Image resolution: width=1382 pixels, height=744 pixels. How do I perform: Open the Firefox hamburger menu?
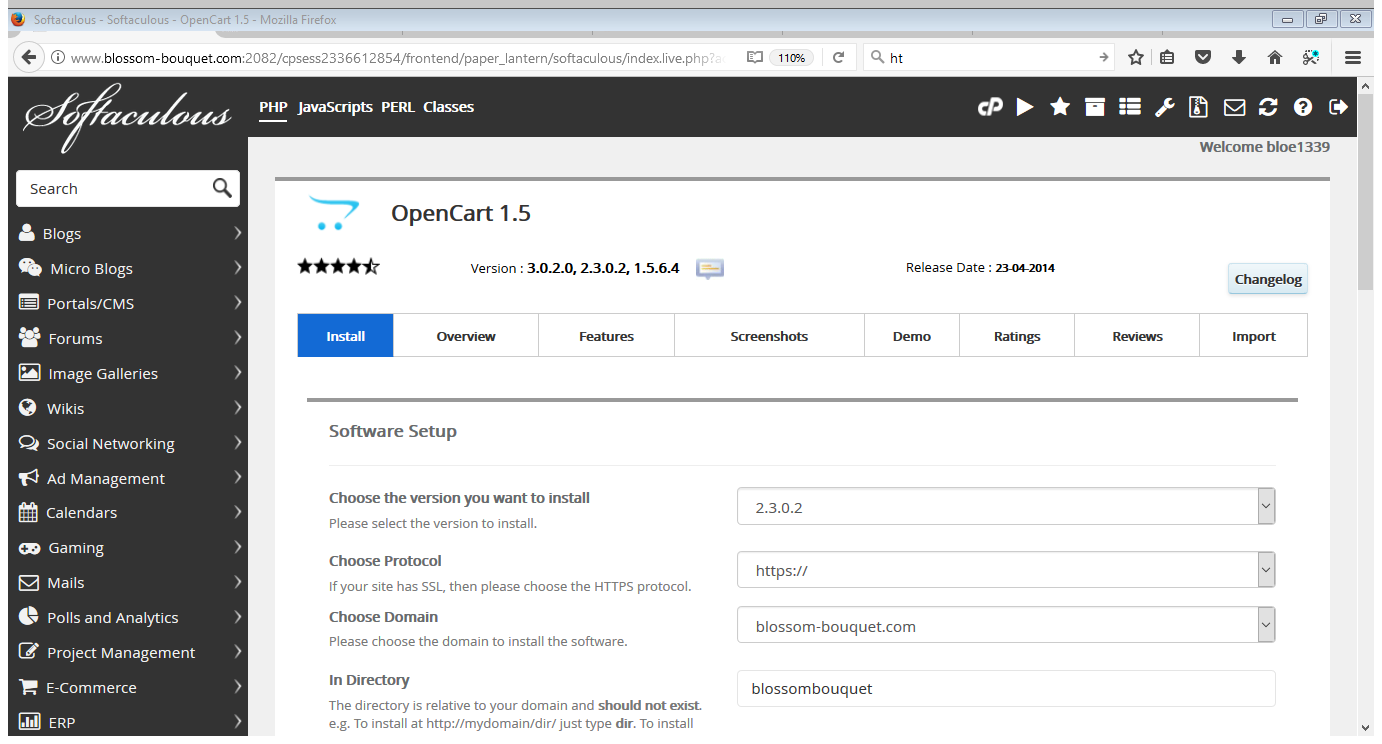click(1353, 58)
